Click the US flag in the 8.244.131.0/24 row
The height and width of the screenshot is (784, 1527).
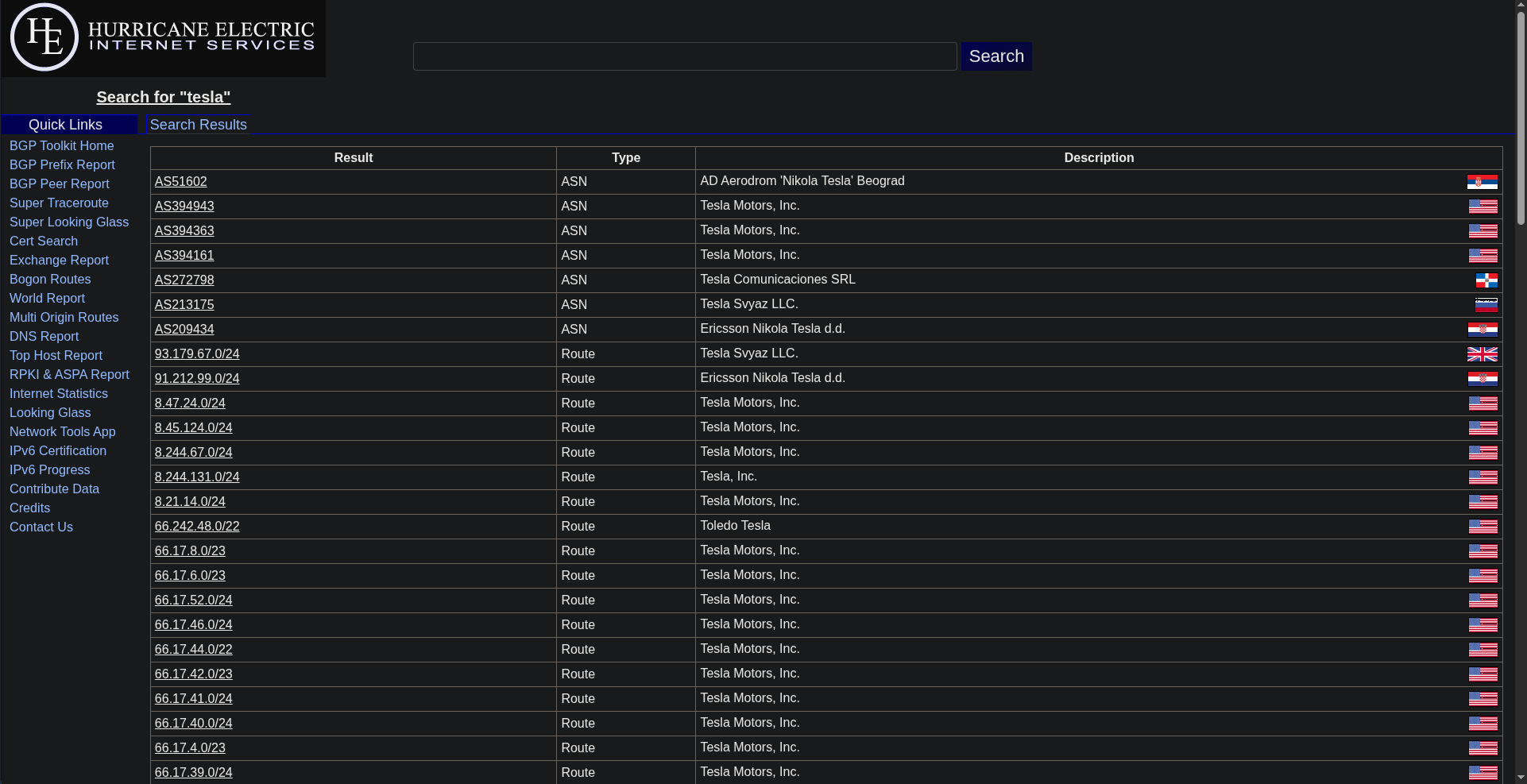tap(1483, 477)
